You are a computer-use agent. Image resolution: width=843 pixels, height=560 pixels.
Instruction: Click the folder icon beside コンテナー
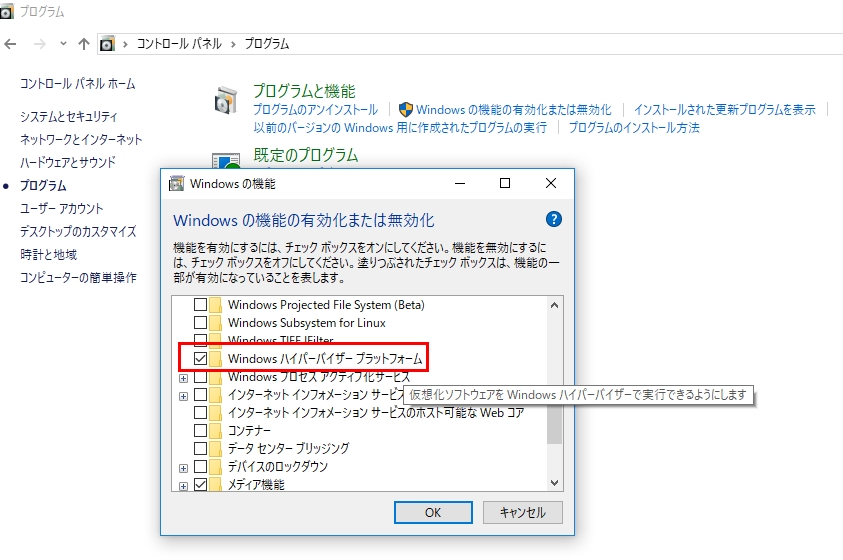coord(215,430)
